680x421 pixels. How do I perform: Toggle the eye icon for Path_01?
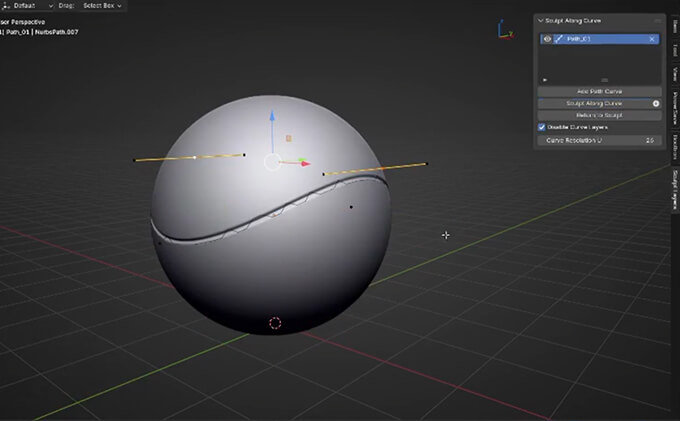click(x=546, y=39)
